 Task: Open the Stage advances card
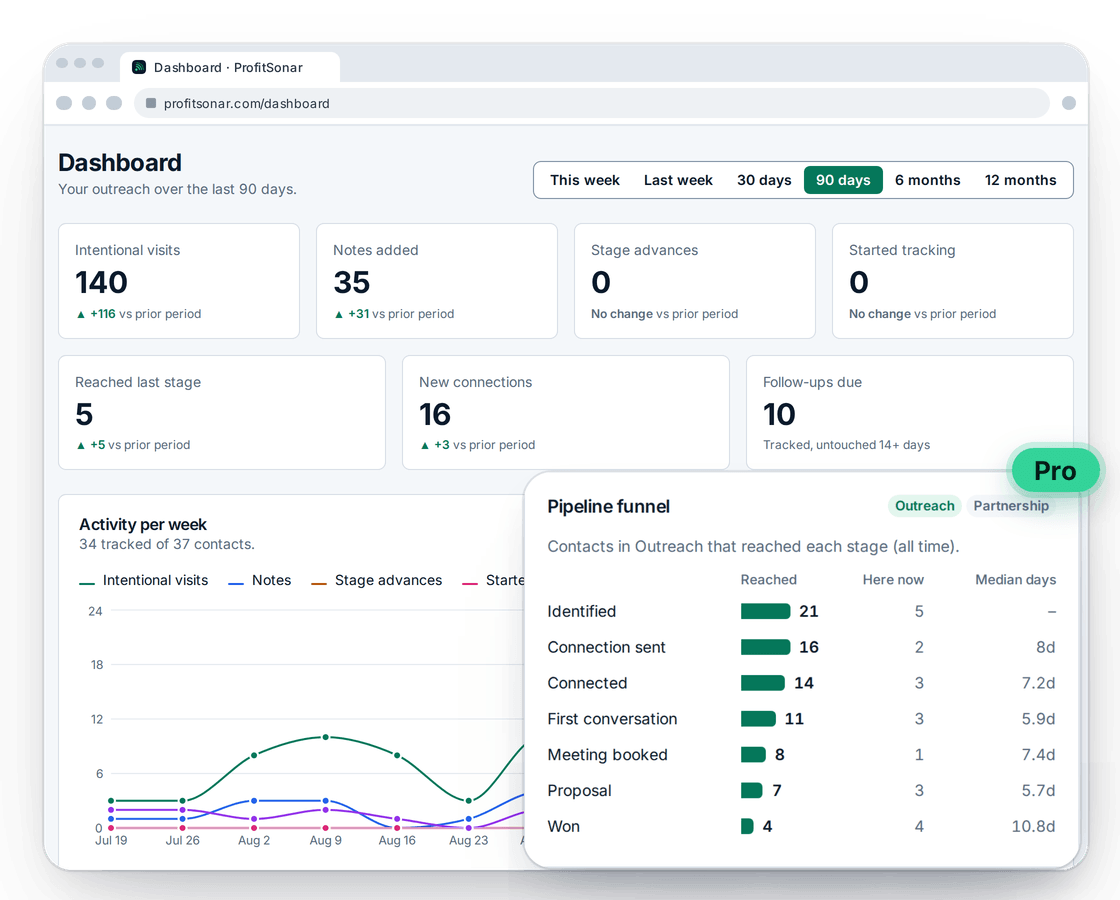pos(694,281)
